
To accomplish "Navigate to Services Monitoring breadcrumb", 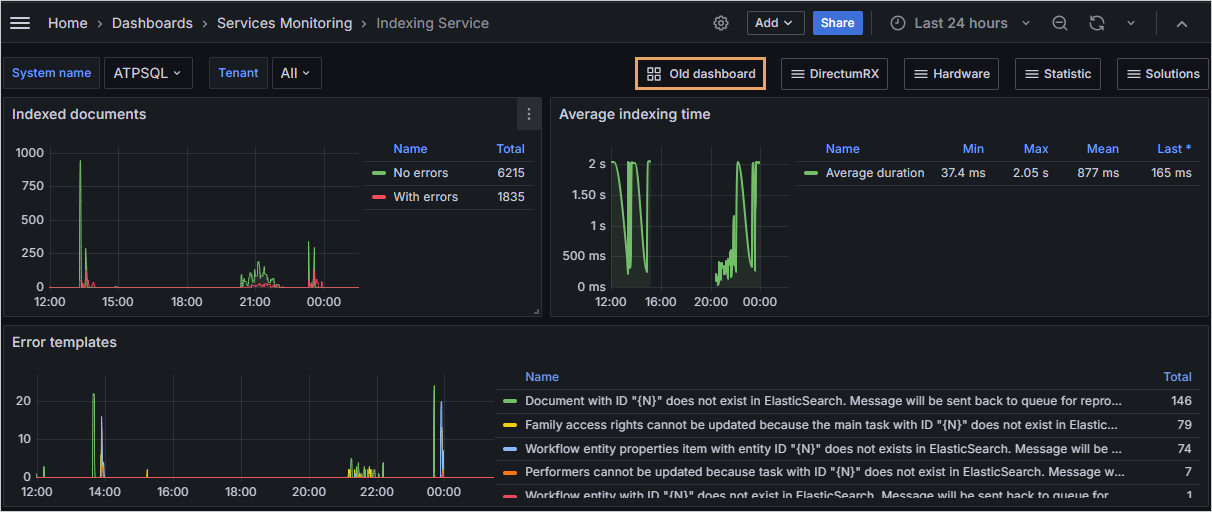I will 284,23.
